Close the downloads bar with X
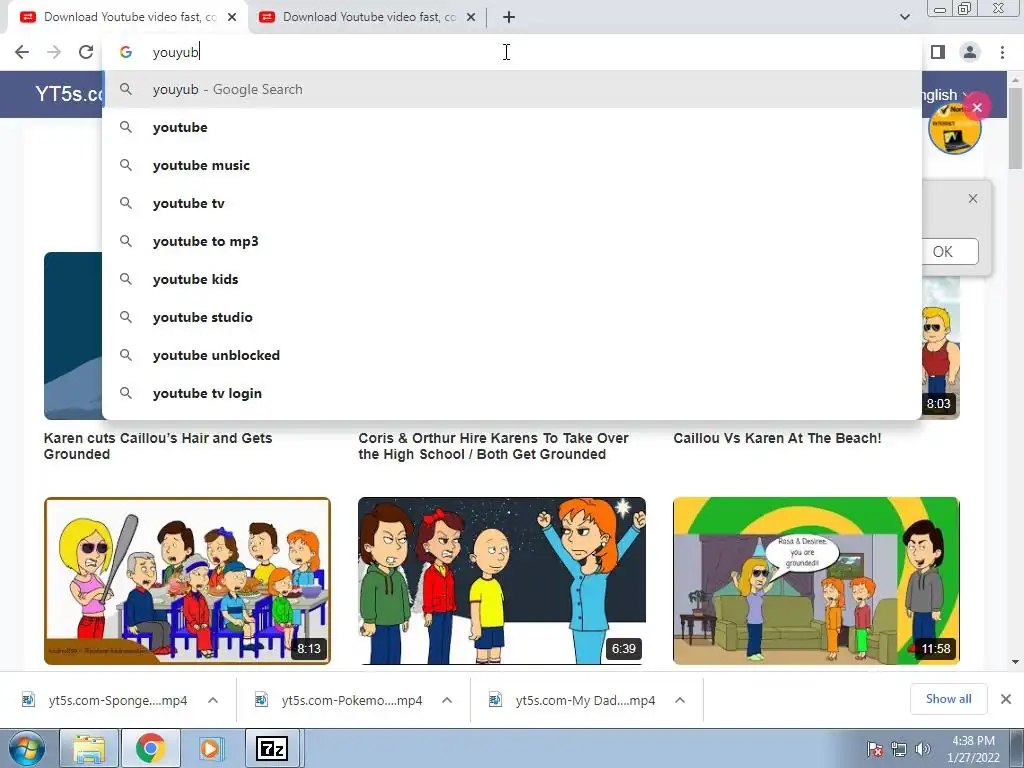 tap(1006, 699)
